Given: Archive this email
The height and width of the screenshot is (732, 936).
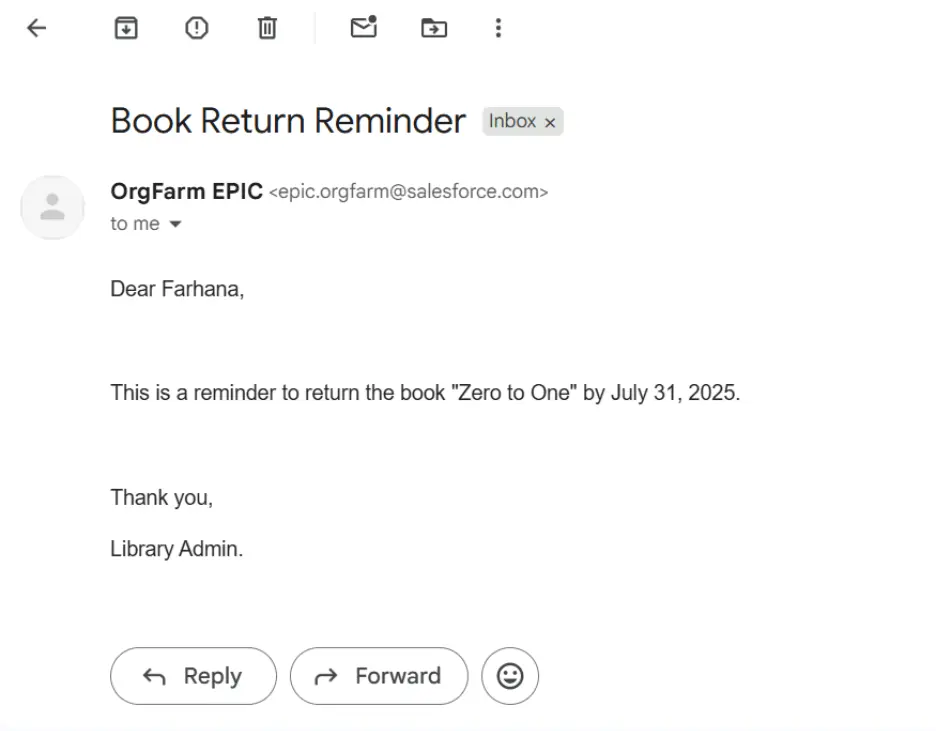Looking at the screenshot, I should tap(125, 28).
